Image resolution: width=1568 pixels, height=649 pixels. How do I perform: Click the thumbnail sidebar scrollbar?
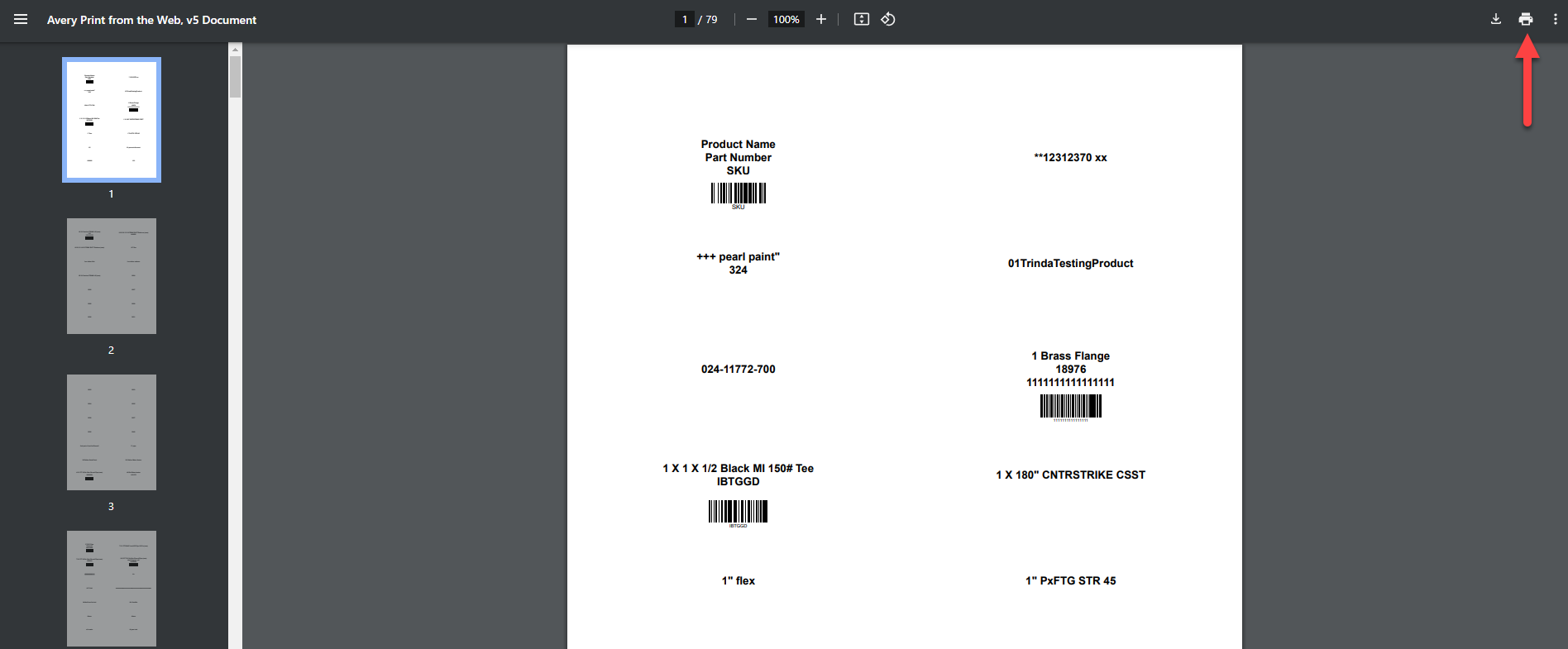[x=235, y=77]
